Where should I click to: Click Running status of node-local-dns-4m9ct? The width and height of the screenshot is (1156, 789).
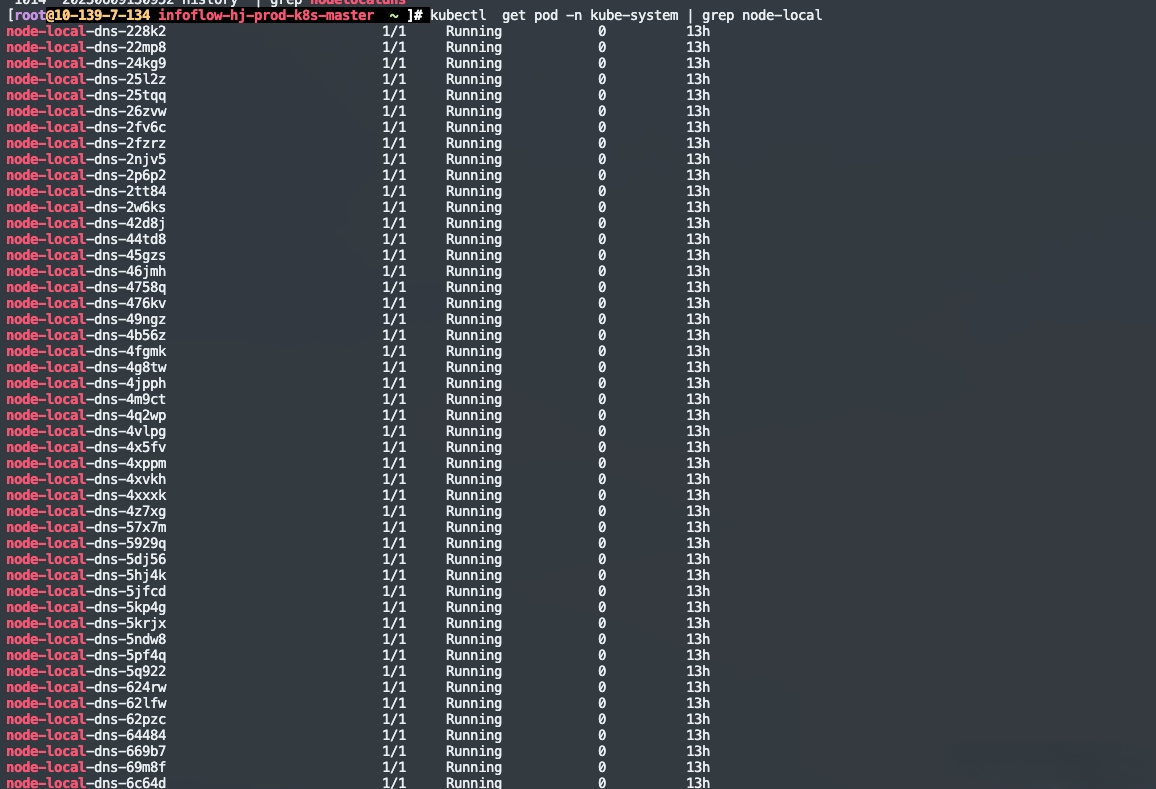474,399
